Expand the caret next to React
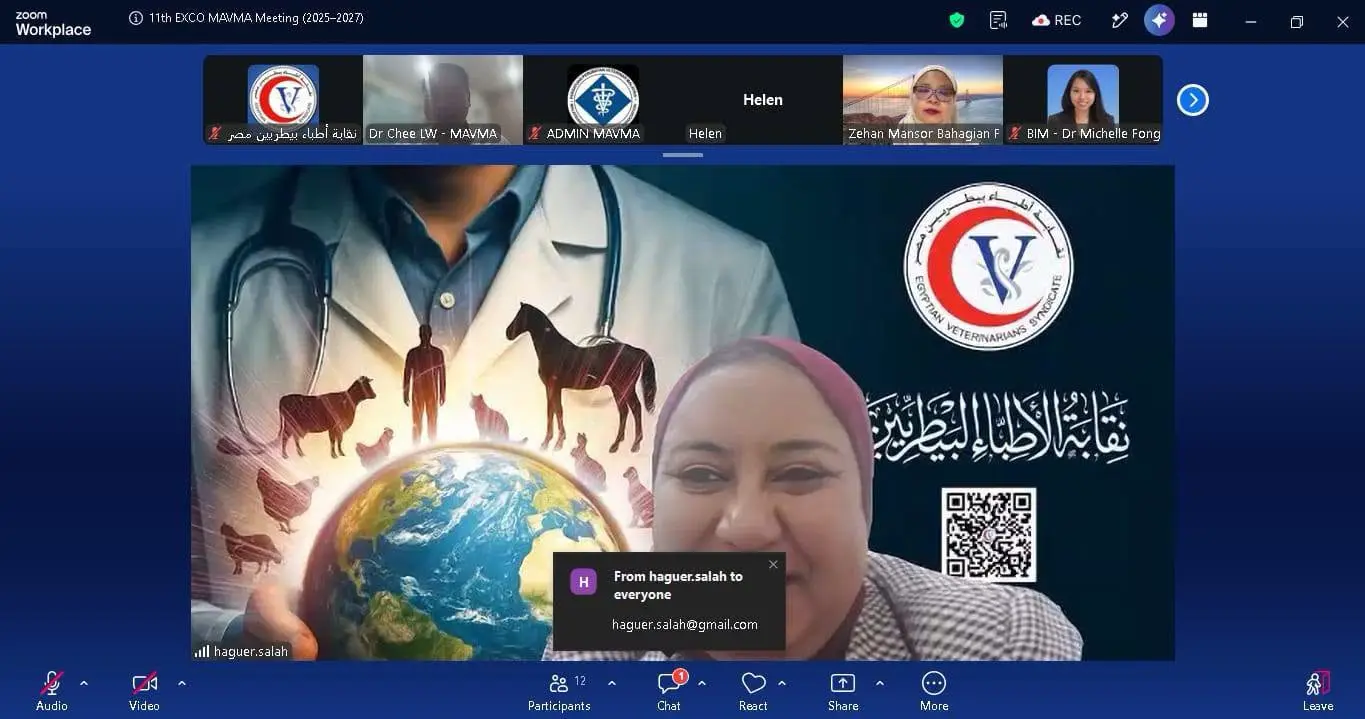1365x719 pixels. pyautogui.click(x=782, y=684)
